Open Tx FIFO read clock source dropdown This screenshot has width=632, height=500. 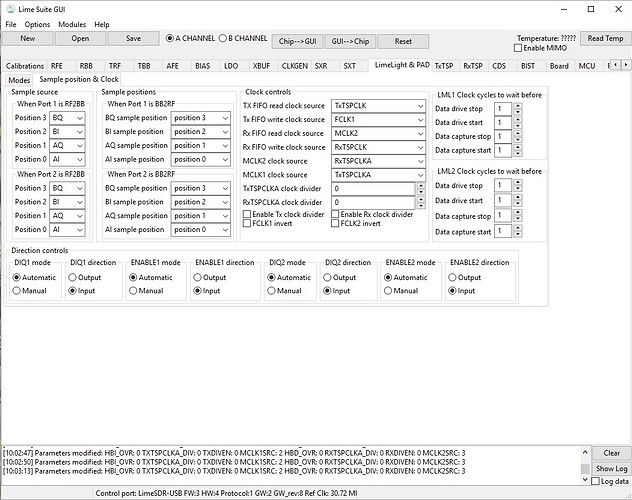(378, 105)
